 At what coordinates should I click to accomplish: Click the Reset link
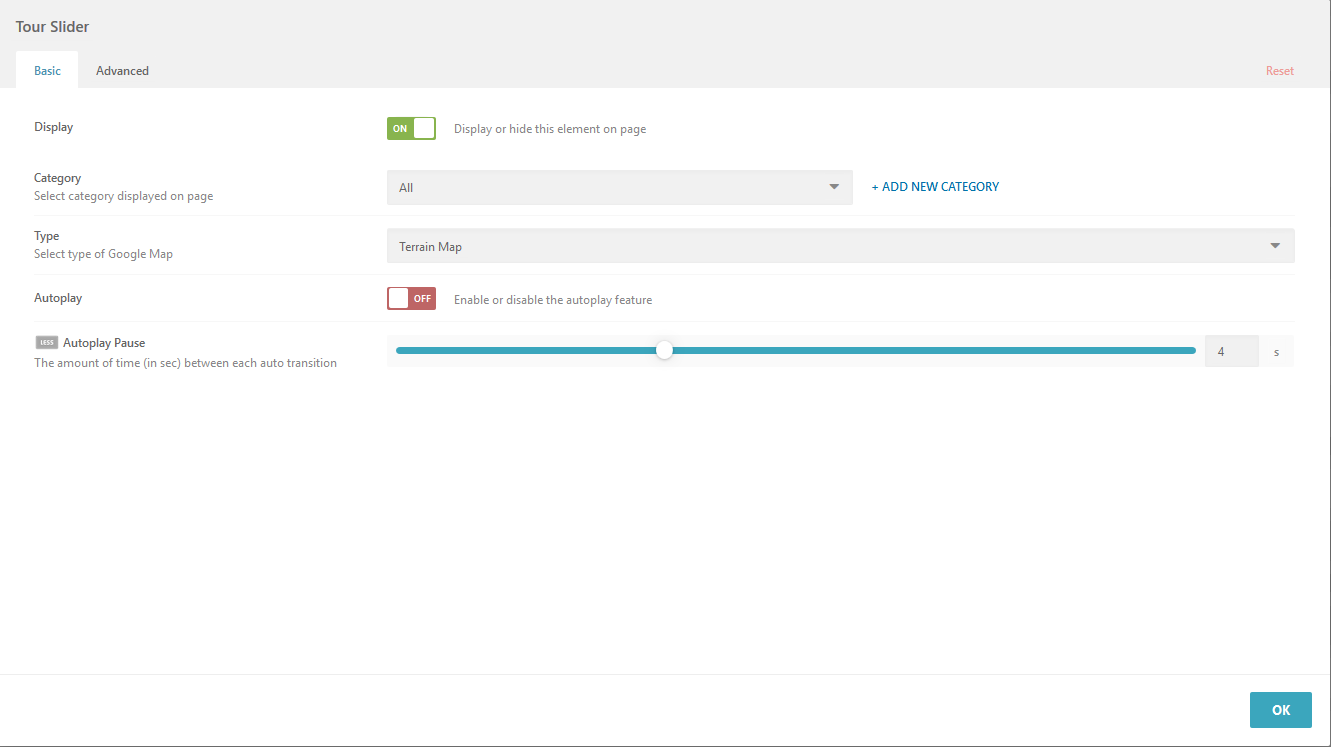(x=1279, y=71)
